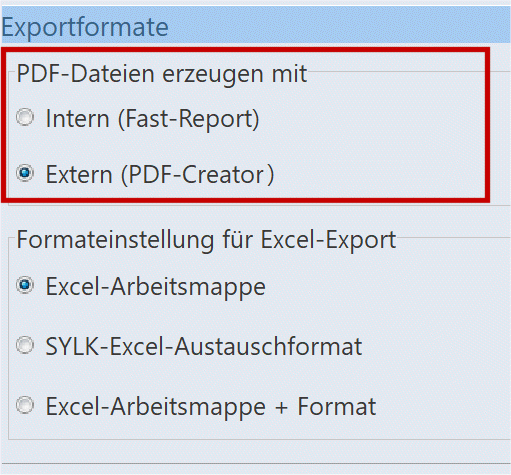Screen dimensions: 511x475
Task: Click the "Extern" label text
Action: (79, 175)
